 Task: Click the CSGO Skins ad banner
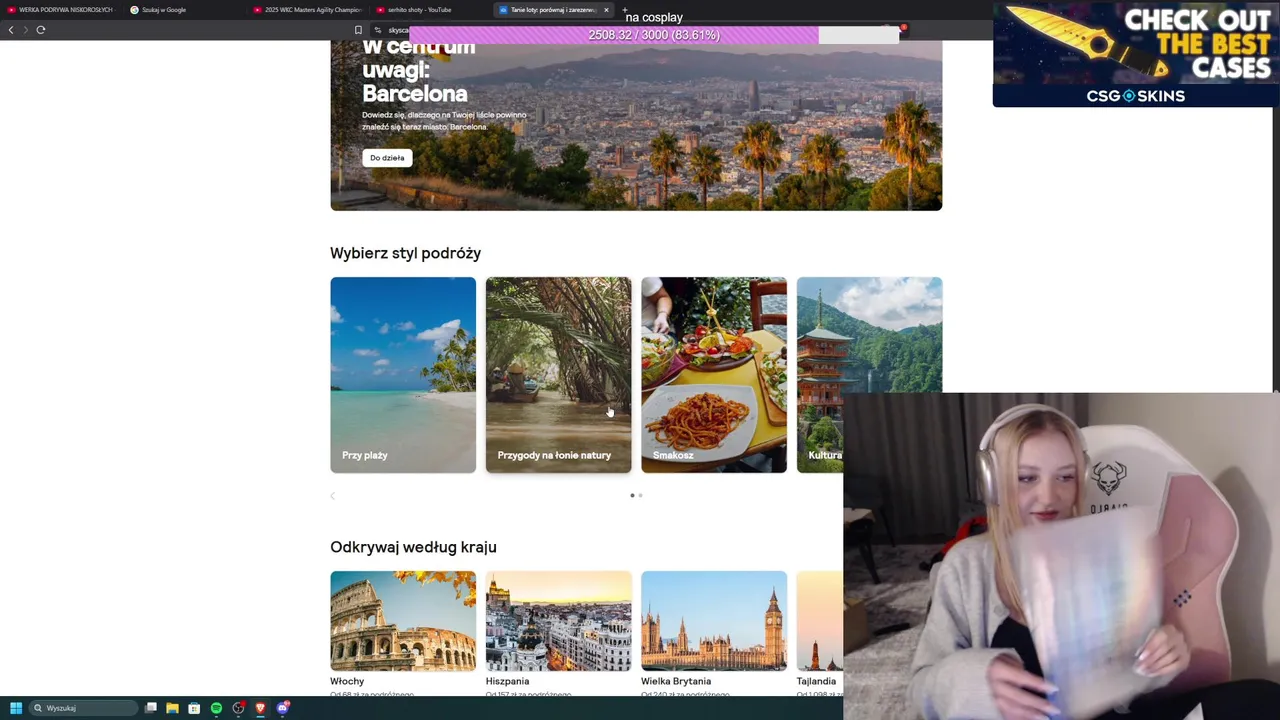(x=1135, y=54)
